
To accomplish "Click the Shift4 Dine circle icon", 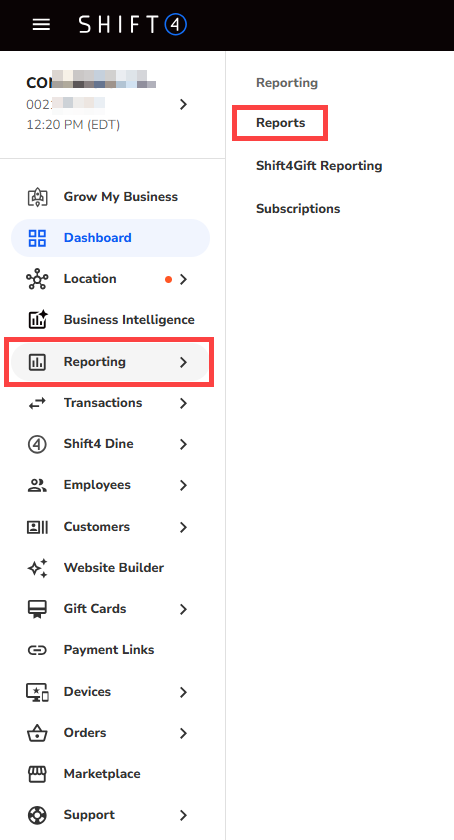I will pos(37,444).
